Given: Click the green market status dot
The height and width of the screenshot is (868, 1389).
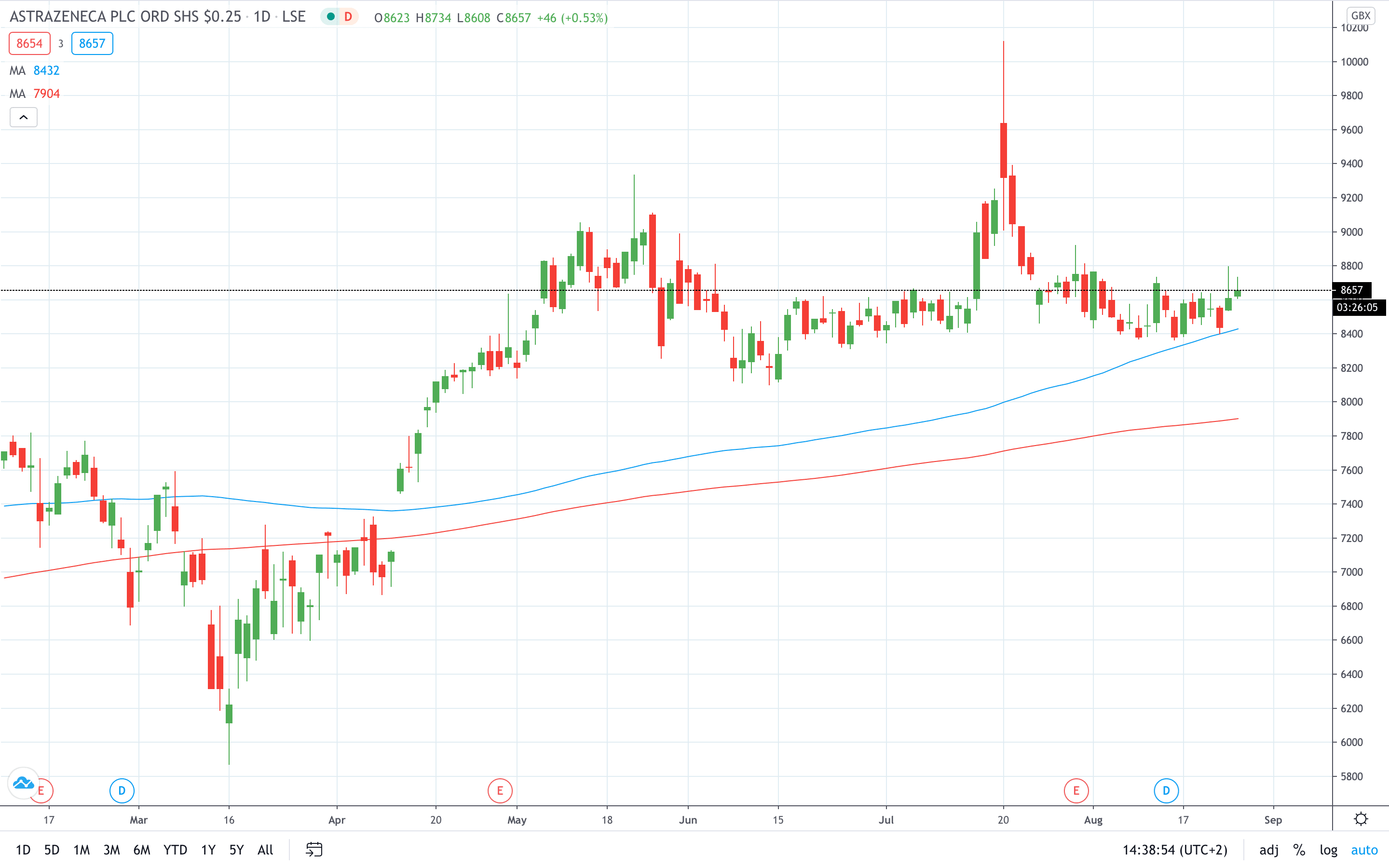Looking at the screenshot, I should (x=330, y=17).
